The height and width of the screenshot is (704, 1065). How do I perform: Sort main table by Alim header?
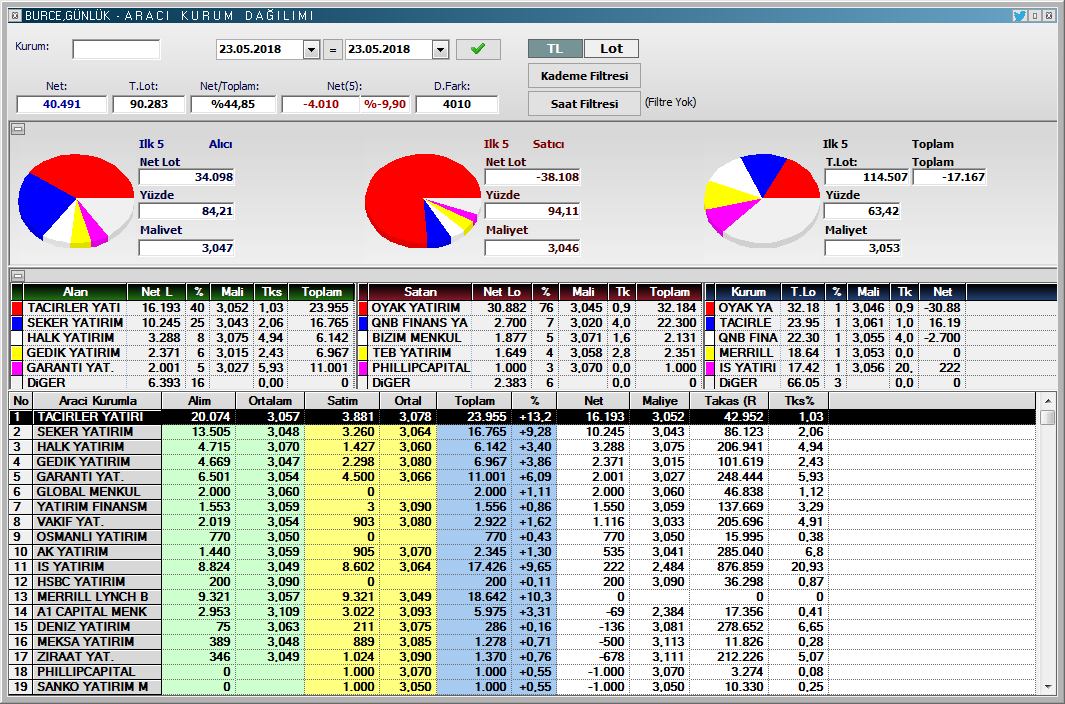pyautogui.click(x=199, y=401)
